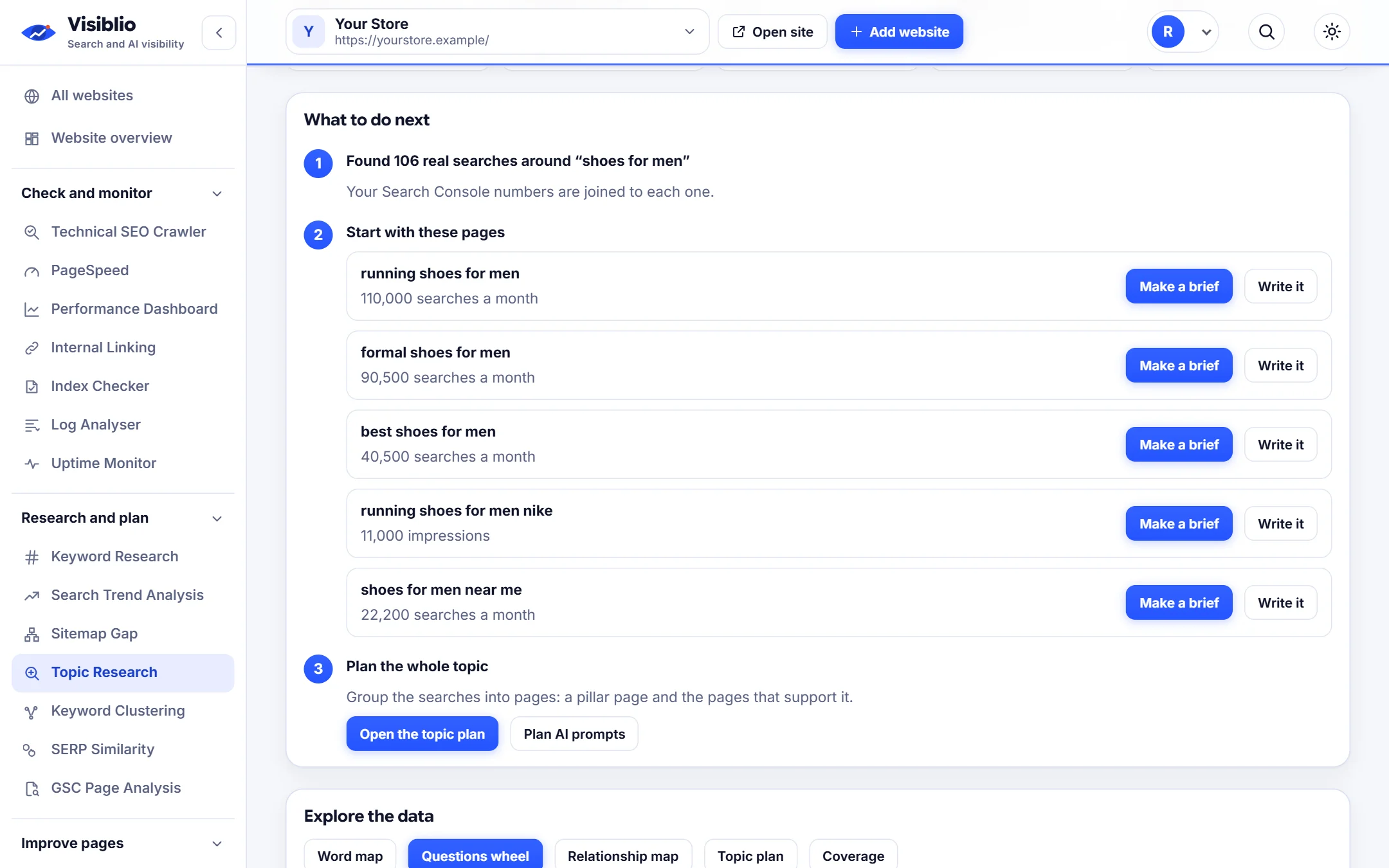Click the R user avatar

[1168, 32]
